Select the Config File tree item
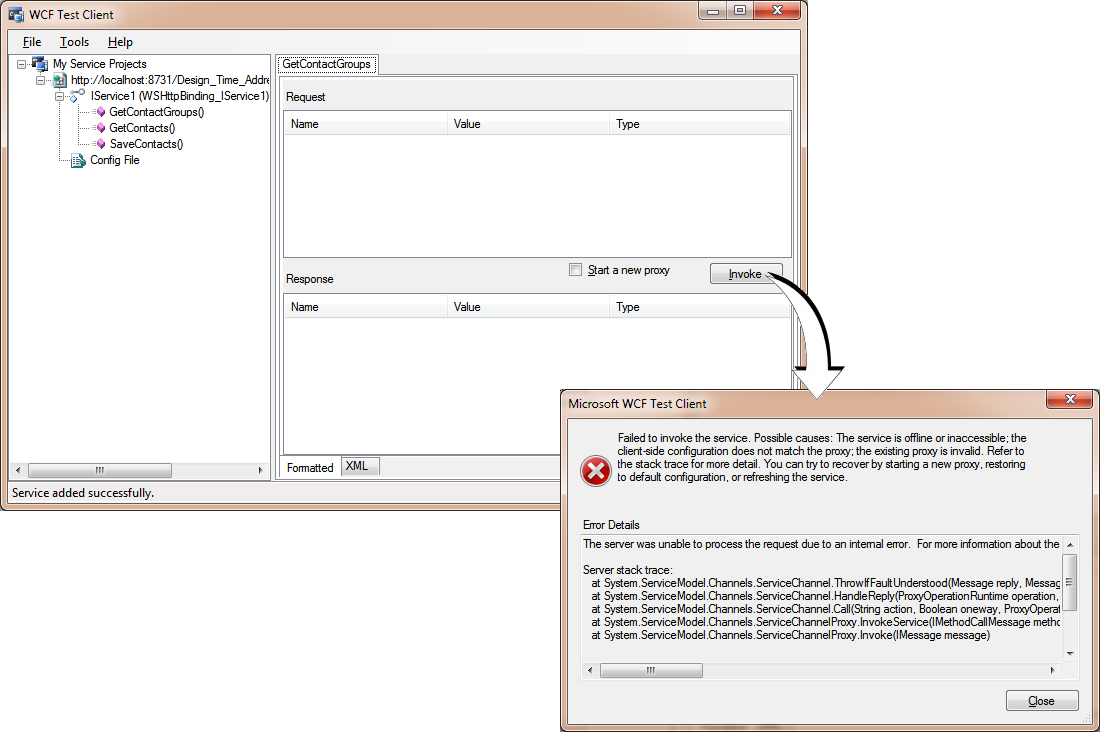 (x=115, y=161)
